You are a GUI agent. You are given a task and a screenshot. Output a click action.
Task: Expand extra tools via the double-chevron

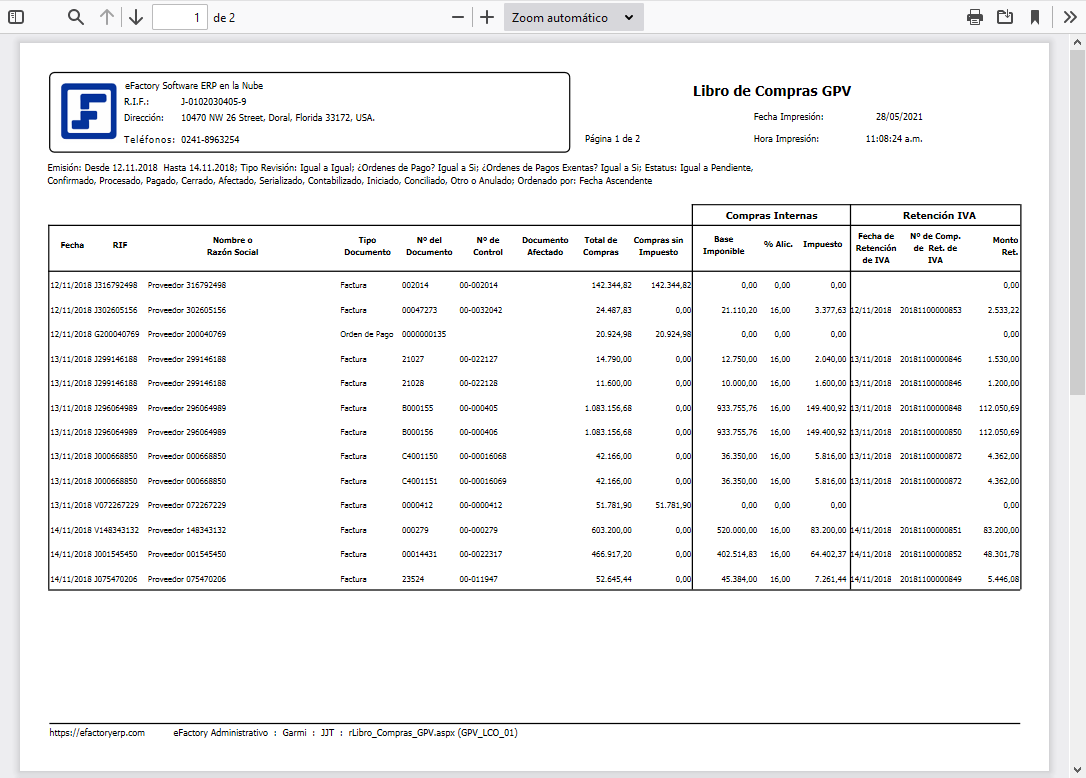click(x=1068, y=16)
